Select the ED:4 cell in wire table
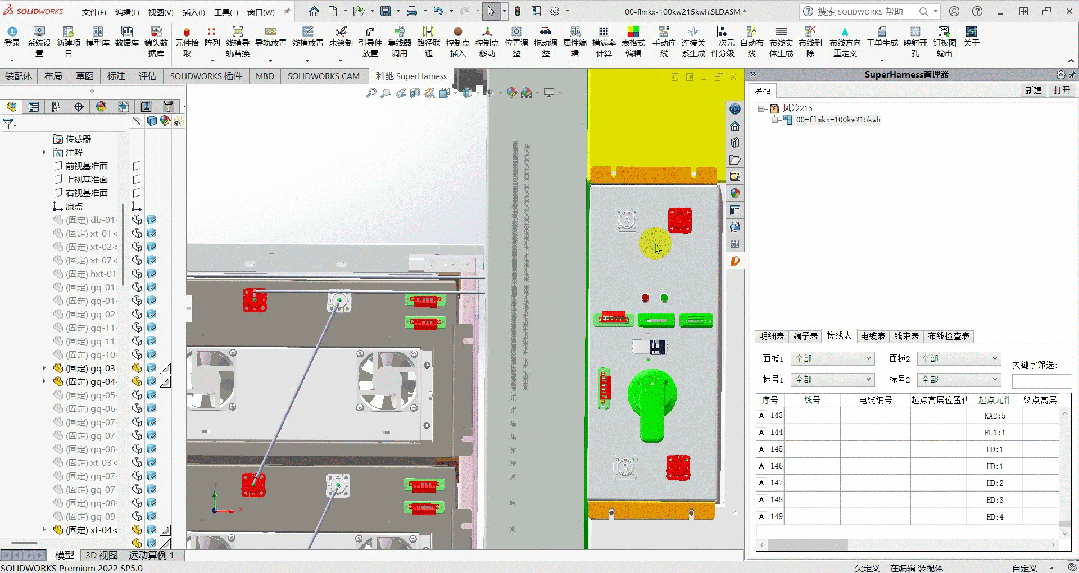1079x573 pixels. tap(995, 517)
